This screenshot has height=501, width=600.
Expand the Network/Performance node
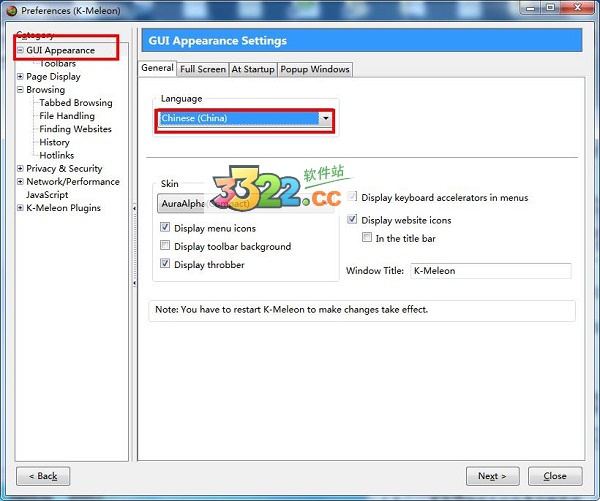(x=20, y=181)
